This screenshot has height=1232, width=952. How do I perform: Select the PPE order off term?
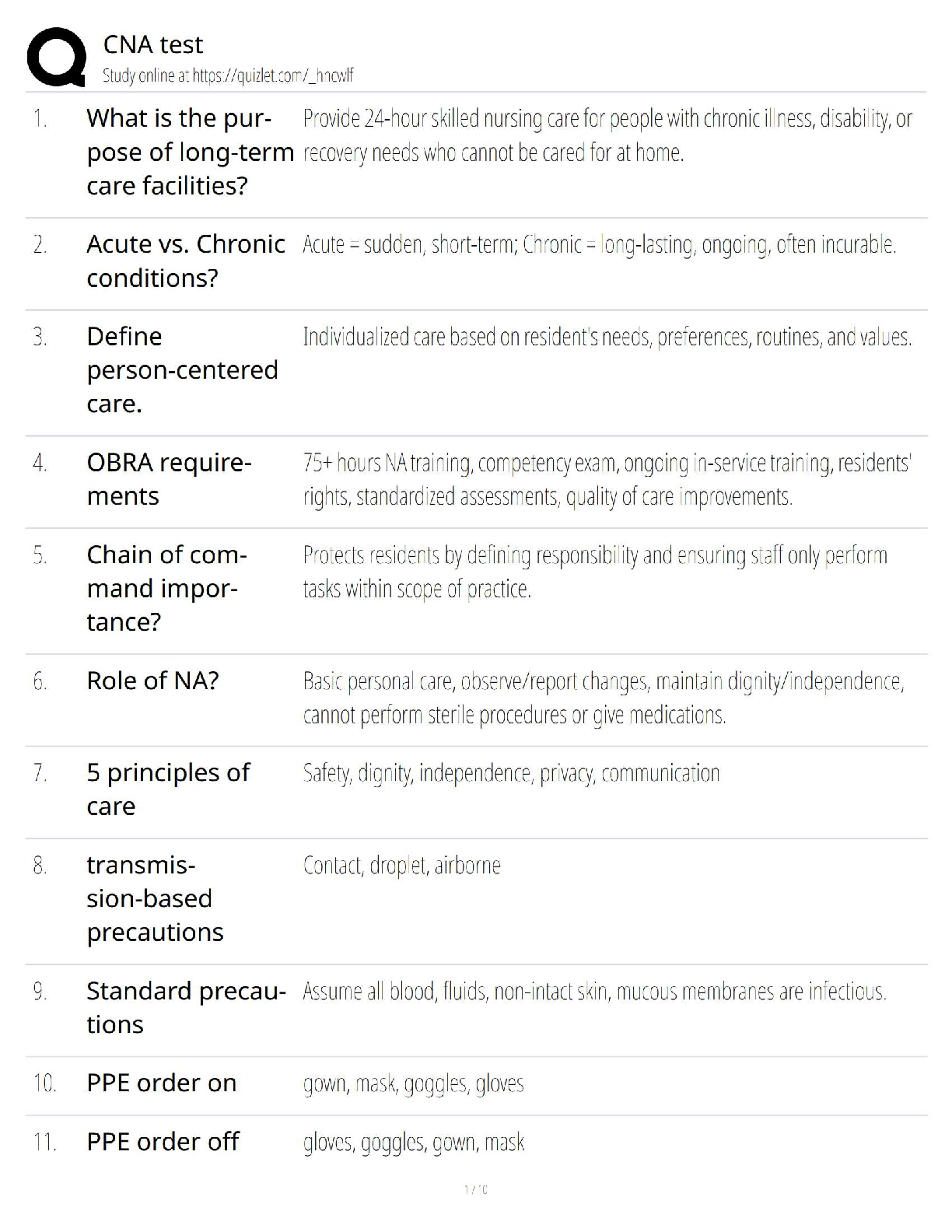pos(163,1143)
